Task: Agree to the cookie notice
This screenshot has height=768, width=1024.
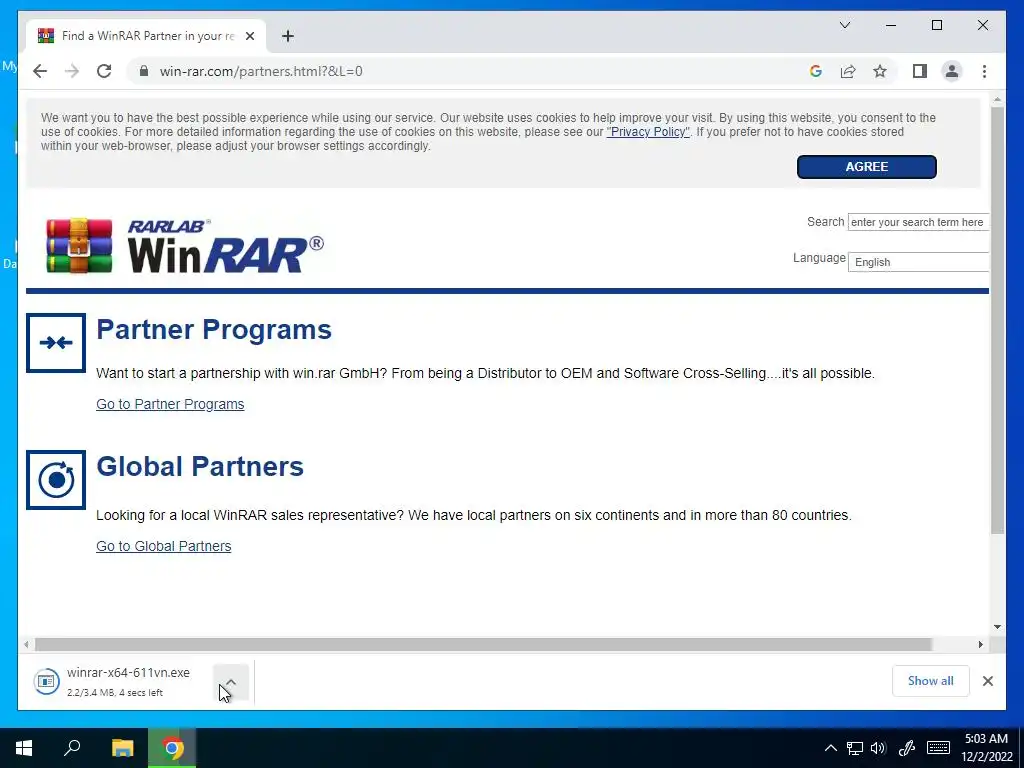Action: coord(867,167)
